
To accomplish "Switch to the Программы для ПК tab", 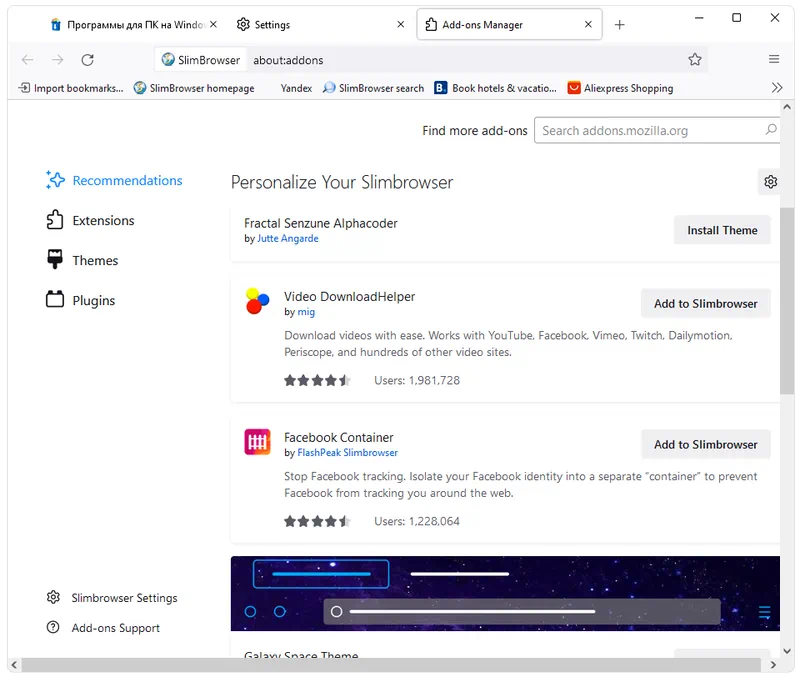I will tap(132, 24).
